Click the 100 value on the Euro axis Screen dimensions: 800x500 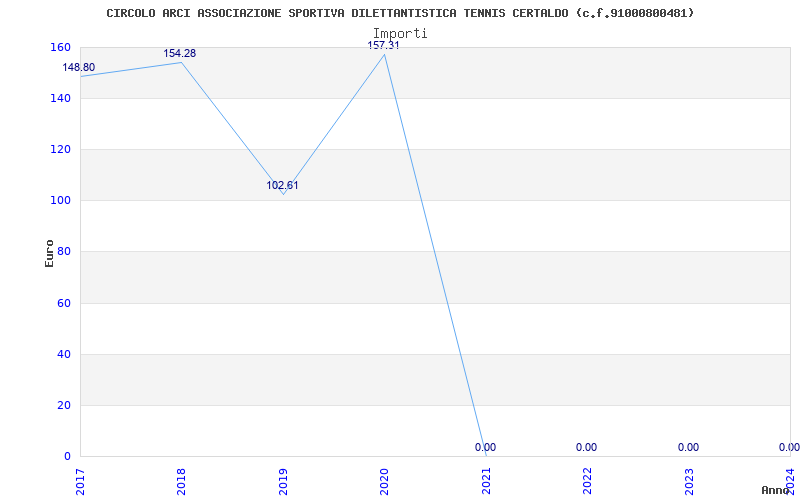pos(60,201)
